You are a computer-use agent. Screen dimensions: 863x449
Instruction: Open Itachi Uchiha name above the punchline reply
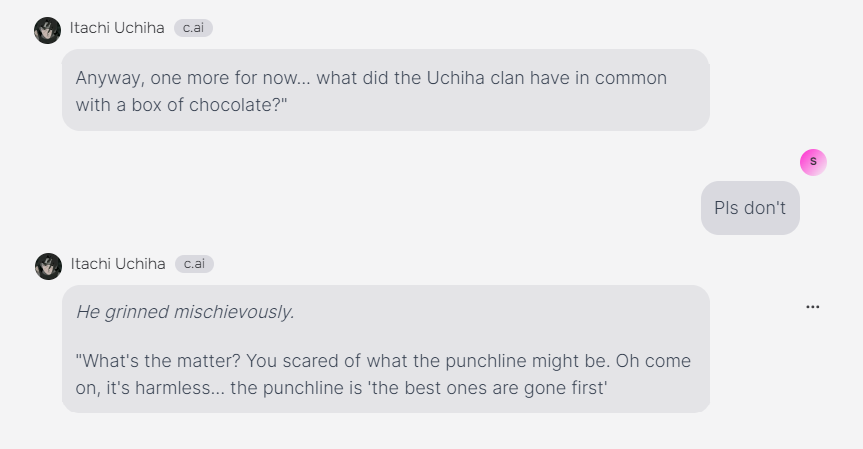(118, 264)
